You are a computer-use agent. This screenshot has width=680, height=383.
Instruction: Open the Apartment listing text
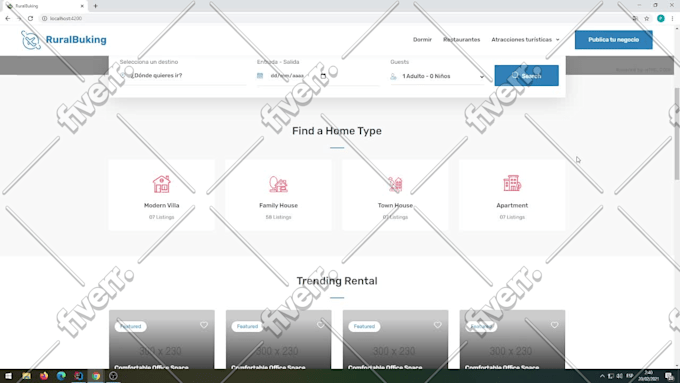click(x=512, y=206)
